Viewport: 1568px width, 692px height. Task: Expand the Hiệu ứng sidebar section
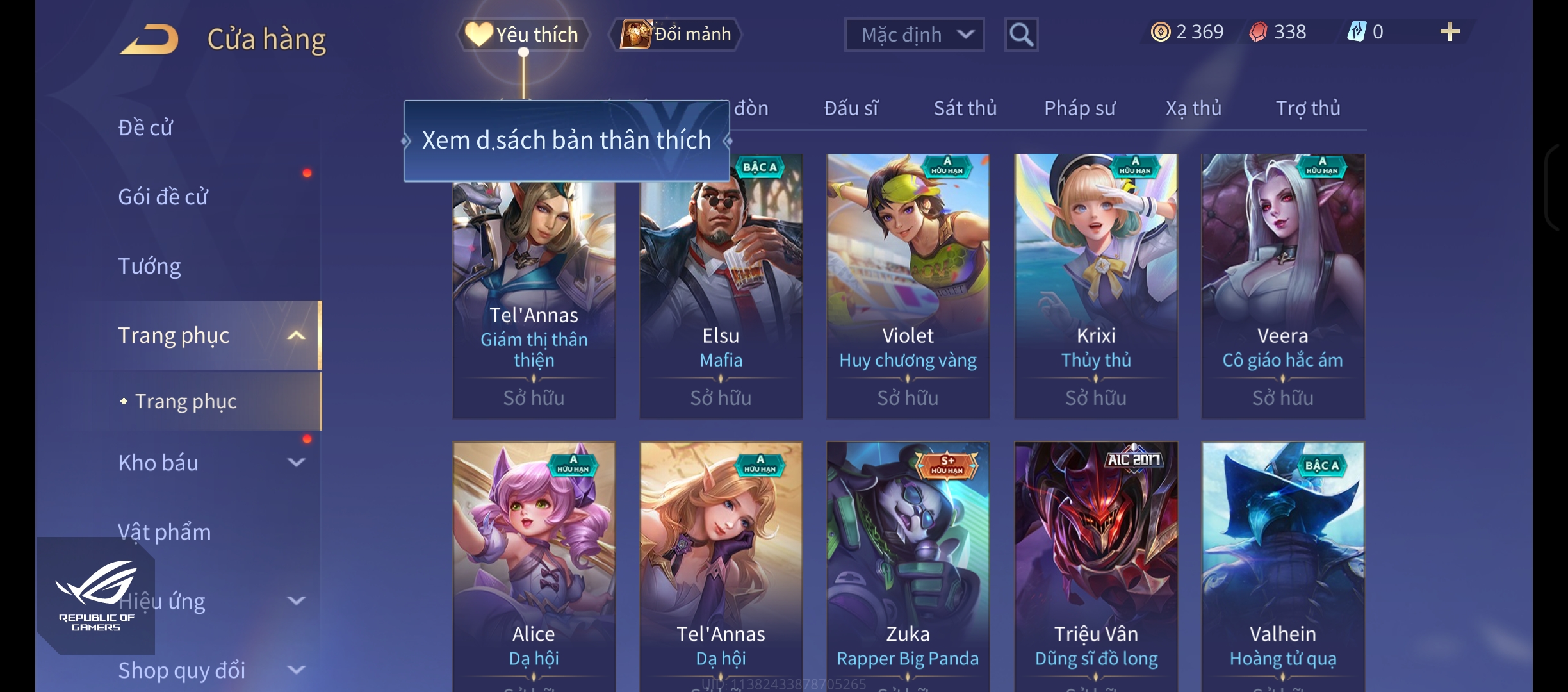click(x=296, y=600)
